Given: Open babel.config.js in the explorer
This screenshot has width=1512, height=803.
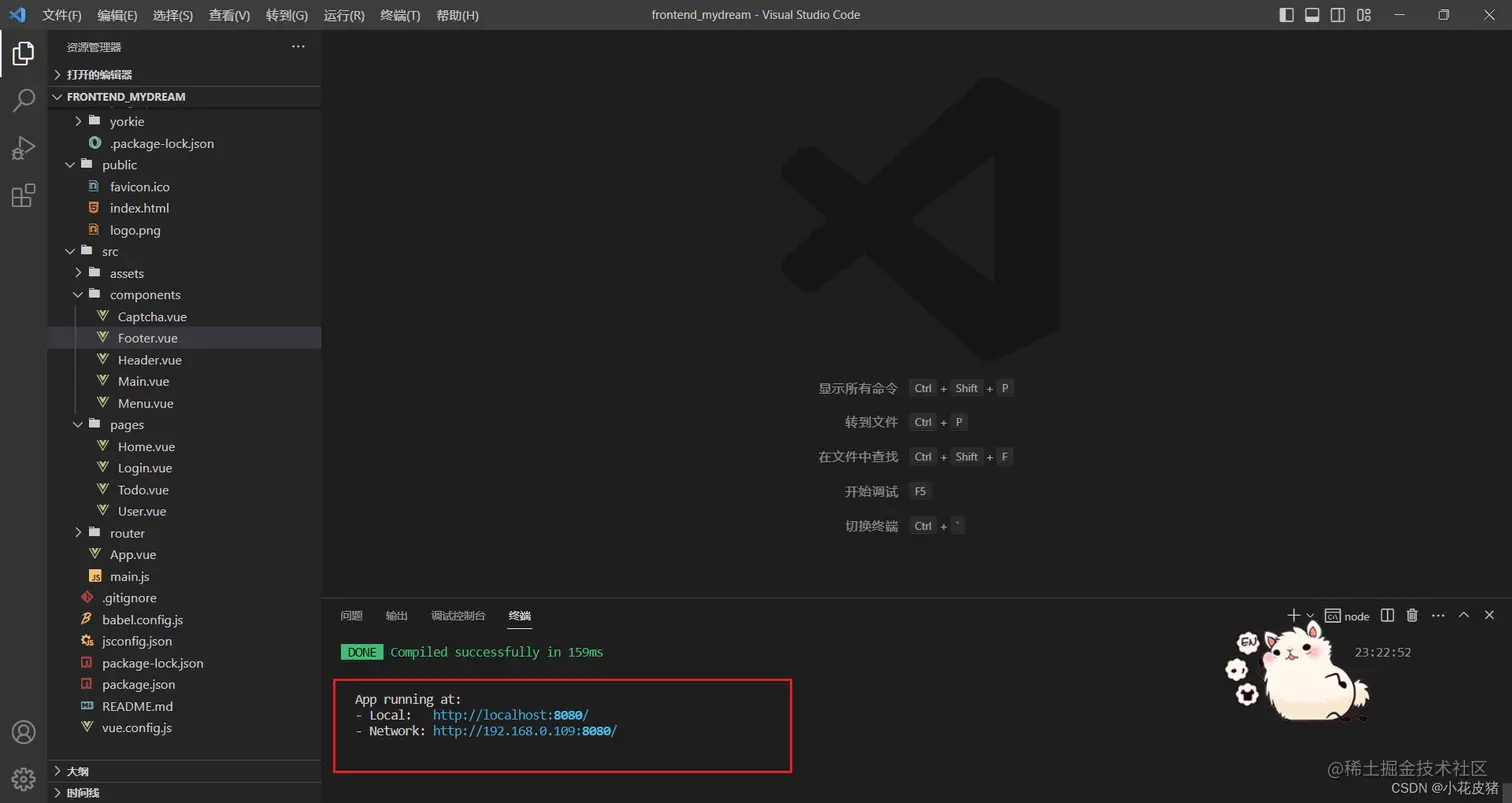Looking at the screenshot, I should coord(185,620).
